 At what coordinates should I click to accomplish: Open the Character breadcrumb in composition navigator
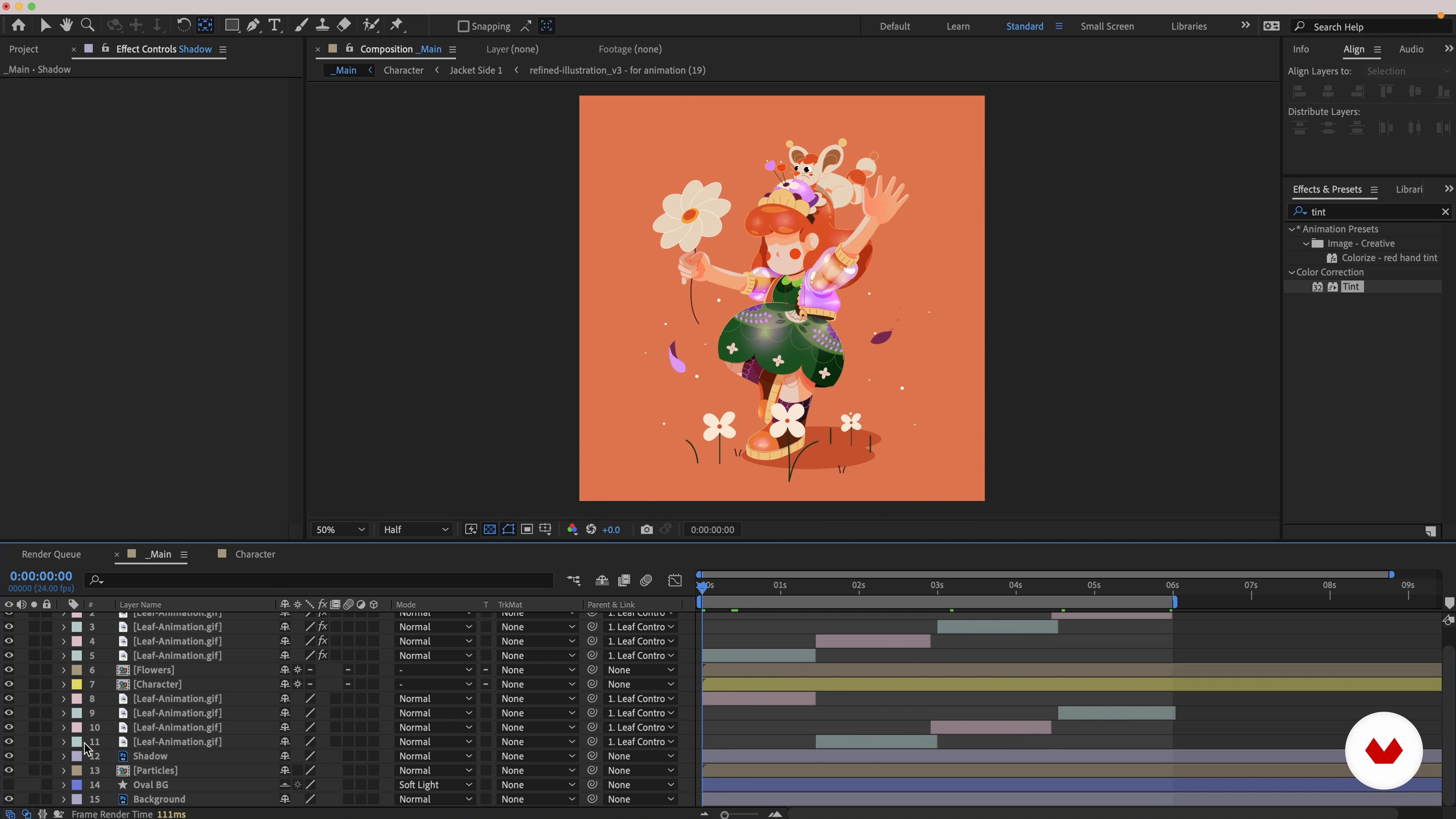403,70
